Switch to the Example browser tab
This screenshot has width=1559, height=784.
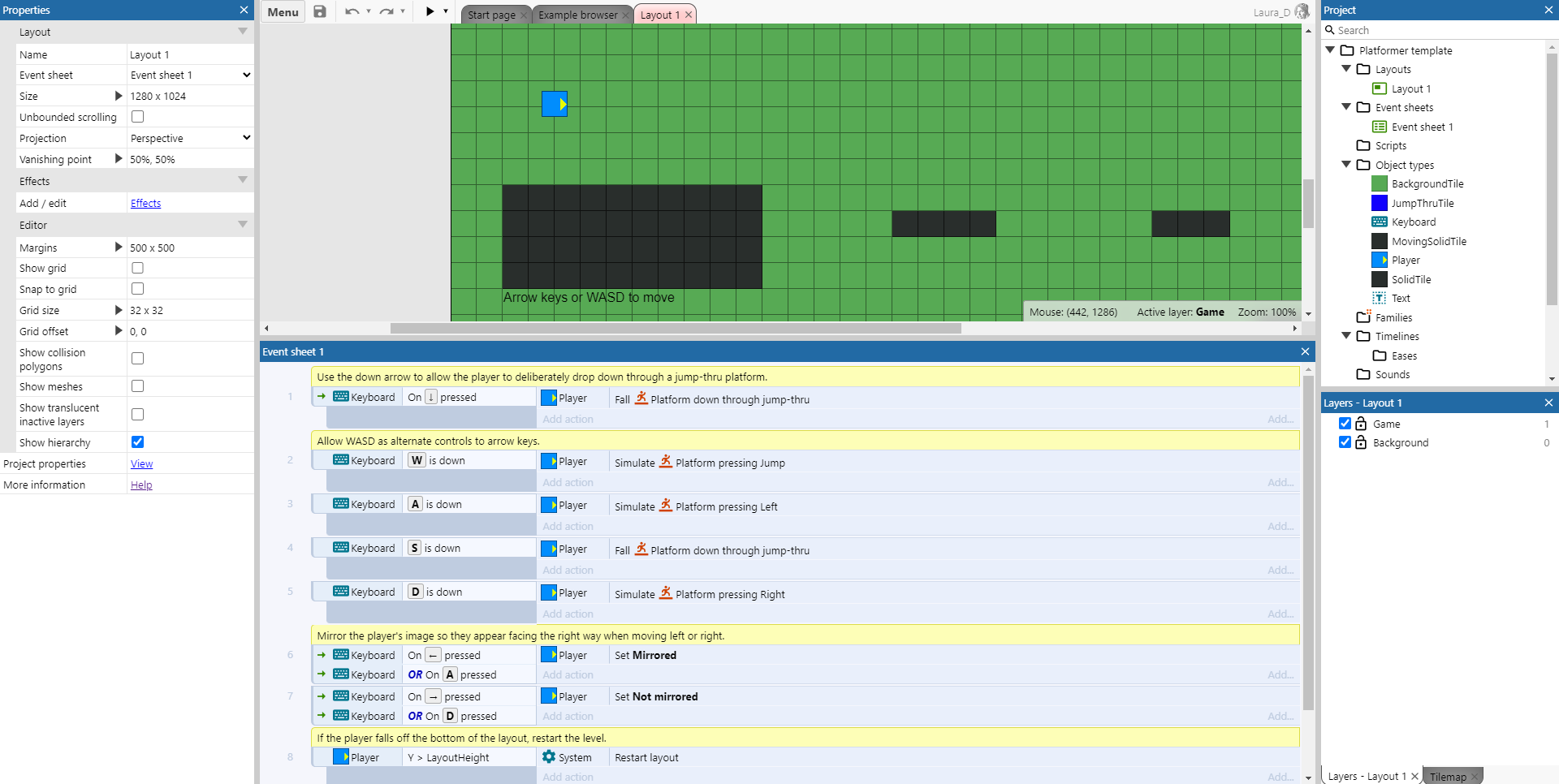(577, 15)
